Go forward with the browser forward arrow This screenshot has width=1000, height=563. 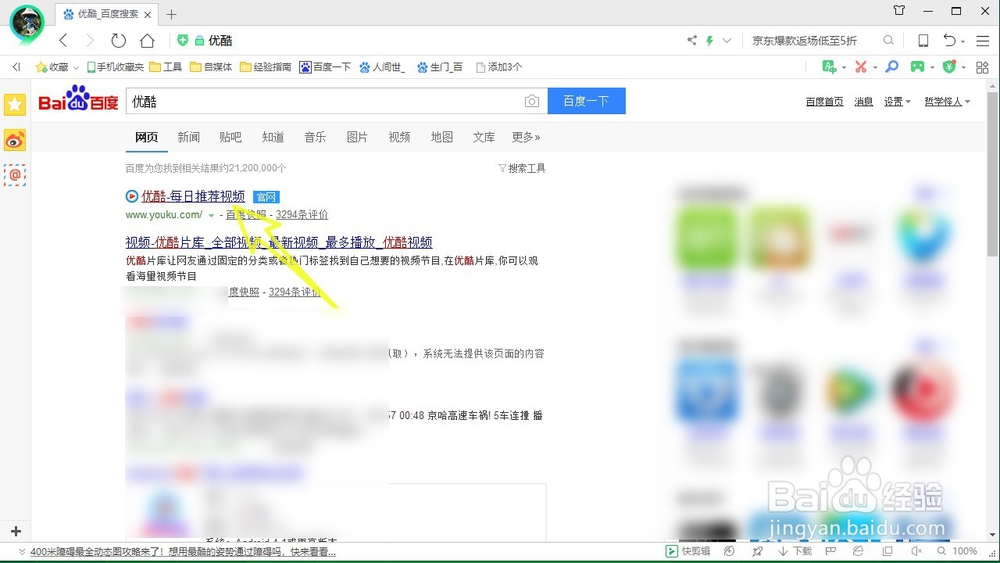[90, 41]
